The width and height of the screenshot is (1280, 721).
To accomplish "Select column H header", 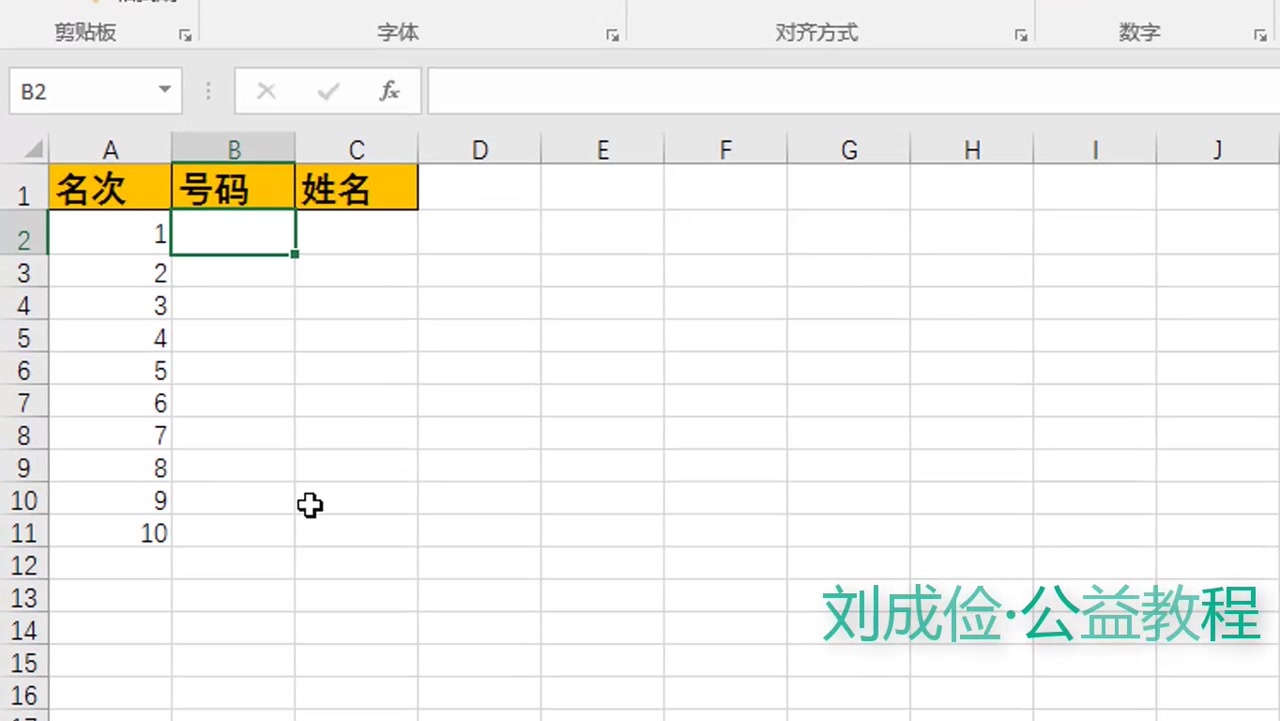I will tap(972, 150).
